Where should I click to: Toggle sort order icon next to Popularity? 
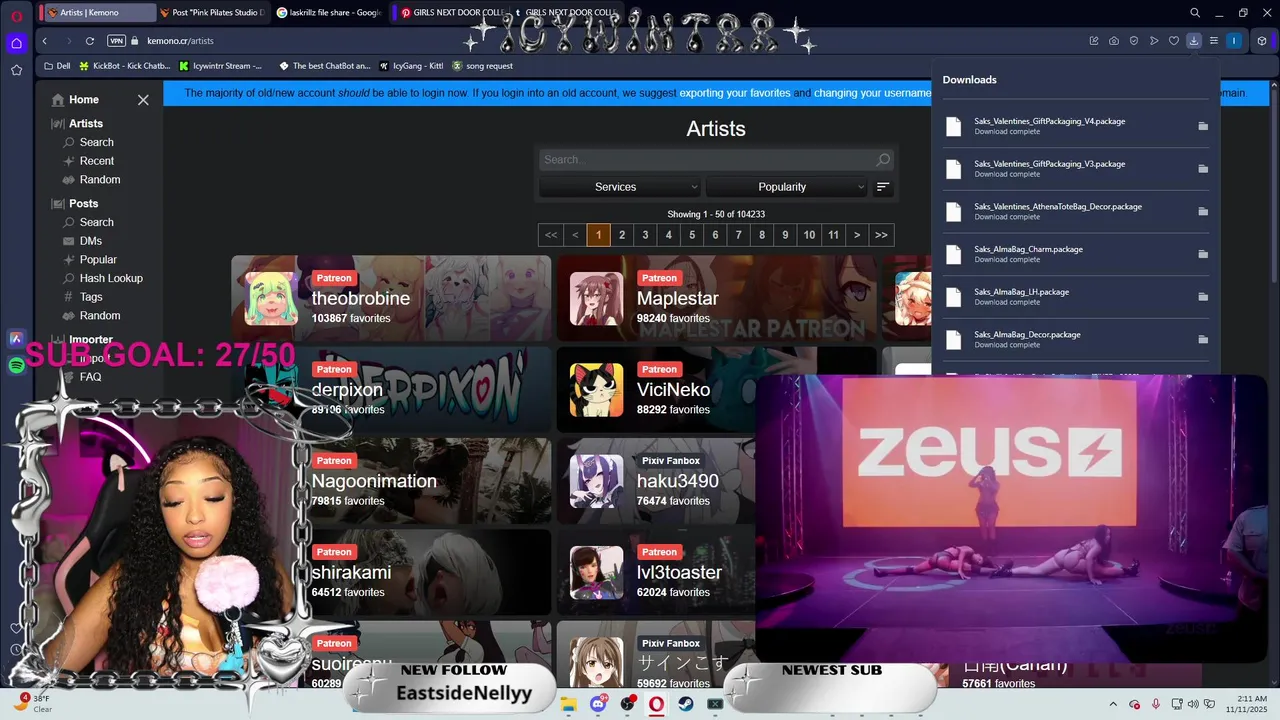coord(883,187)
